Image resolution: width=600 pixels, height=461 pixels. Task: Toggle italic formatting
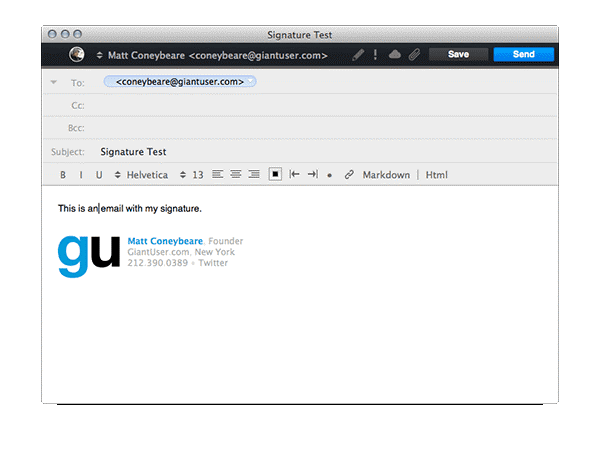click(81, 175)
